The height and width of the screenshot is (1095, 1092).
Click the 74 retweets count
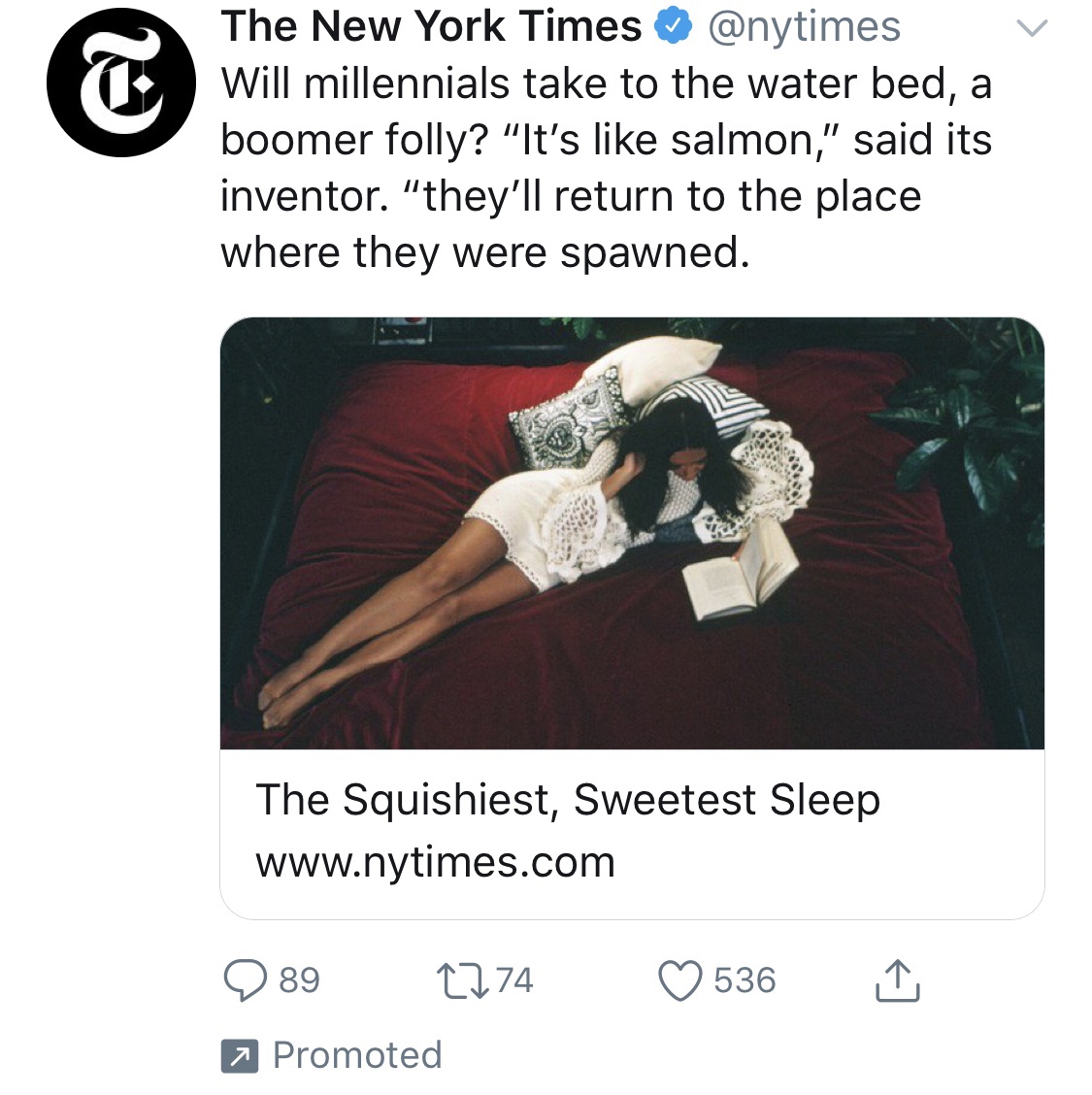tap(514, 980)
